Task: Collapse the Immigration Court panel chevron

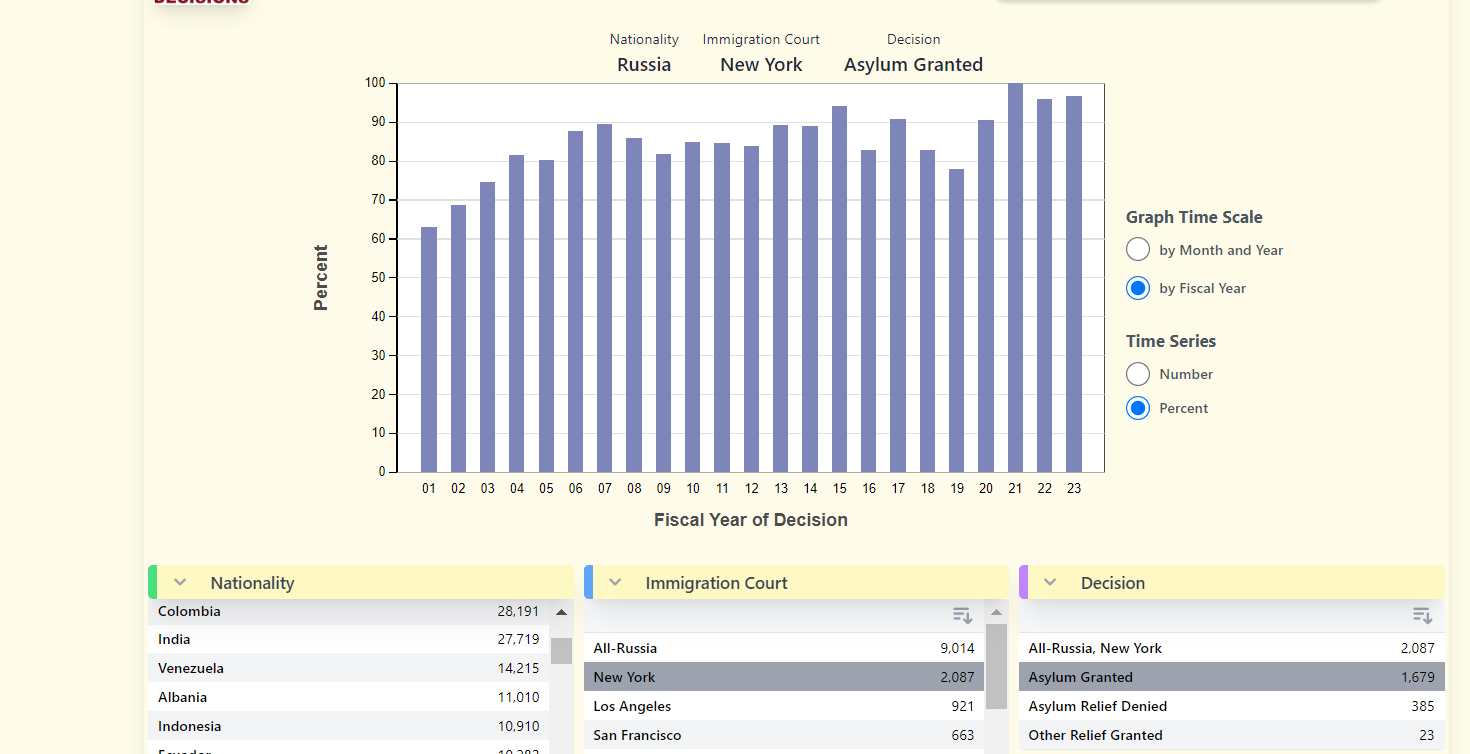Action: coord(615,583)
